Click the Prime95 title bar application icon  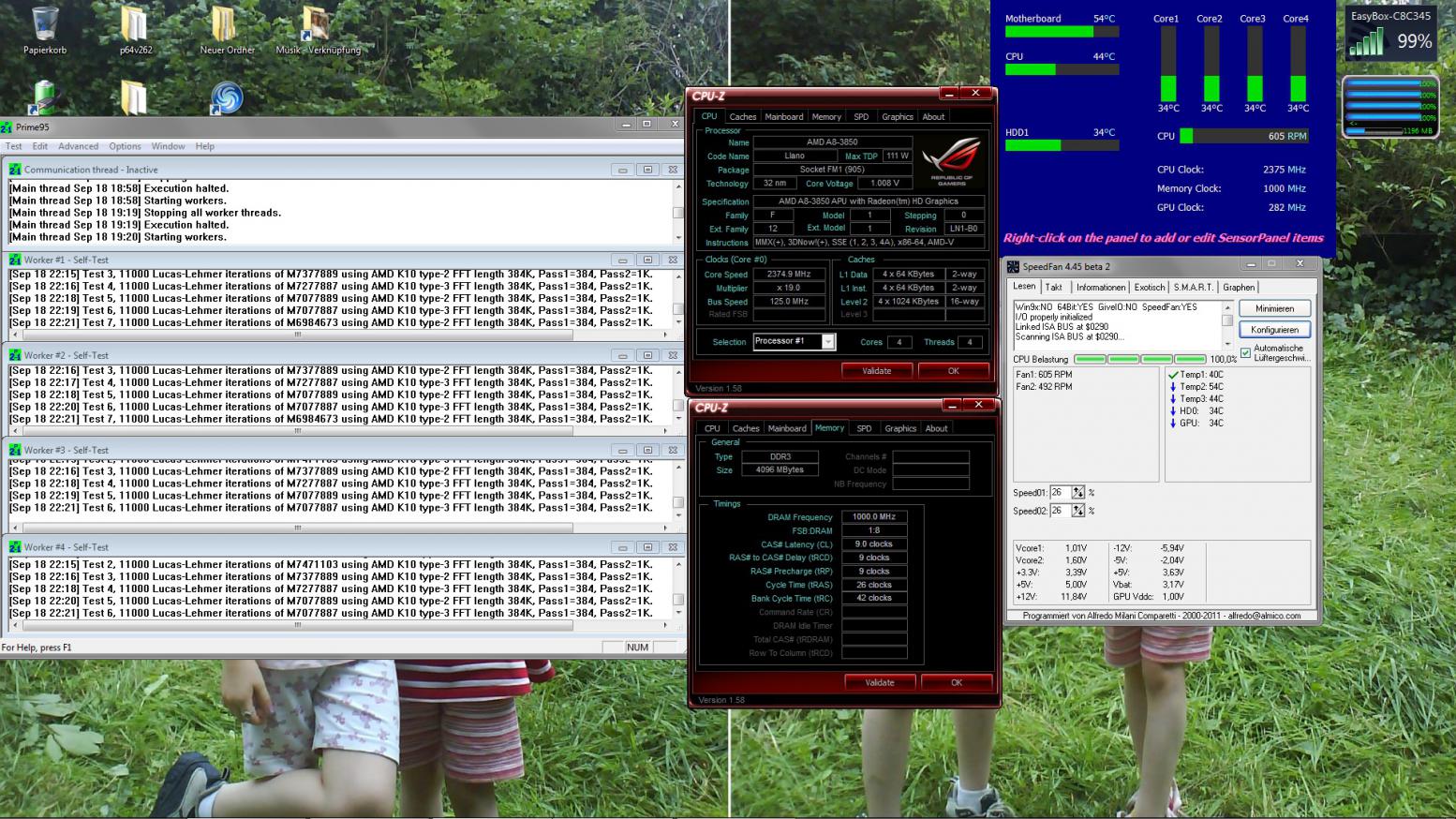point(7,127)
